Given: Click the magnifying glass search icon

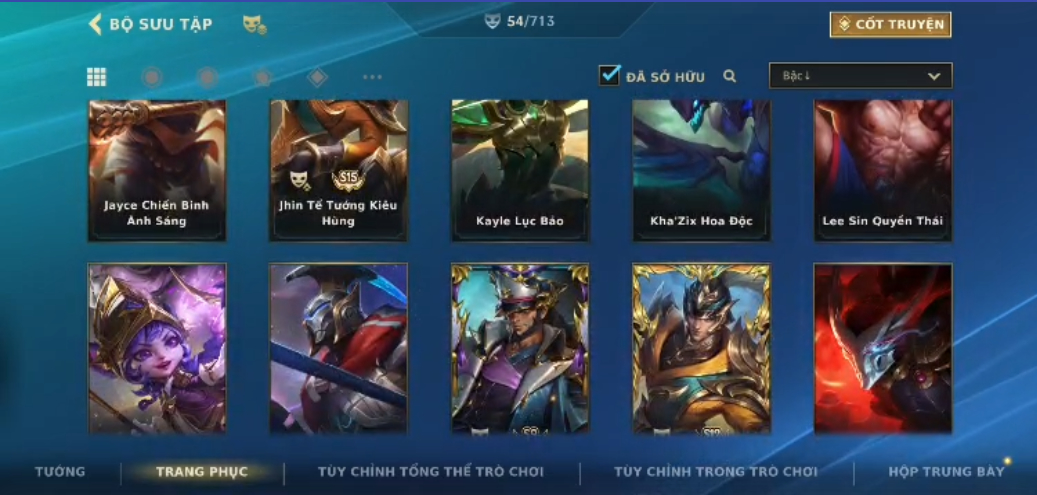Looking at the screenshot, I should click(x=729, y=76).
